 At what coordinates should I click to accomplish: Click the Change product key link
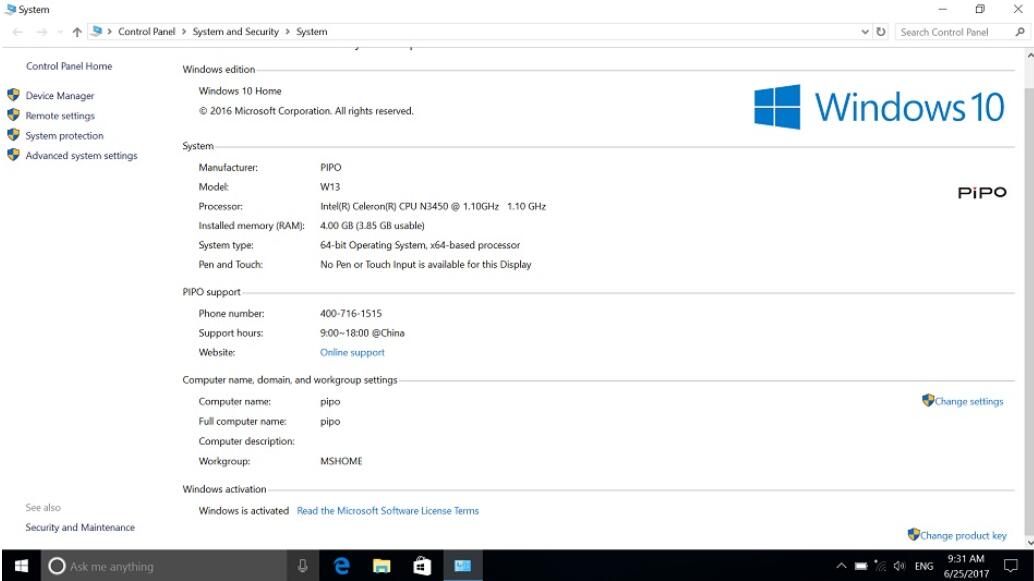pos(963,535)
